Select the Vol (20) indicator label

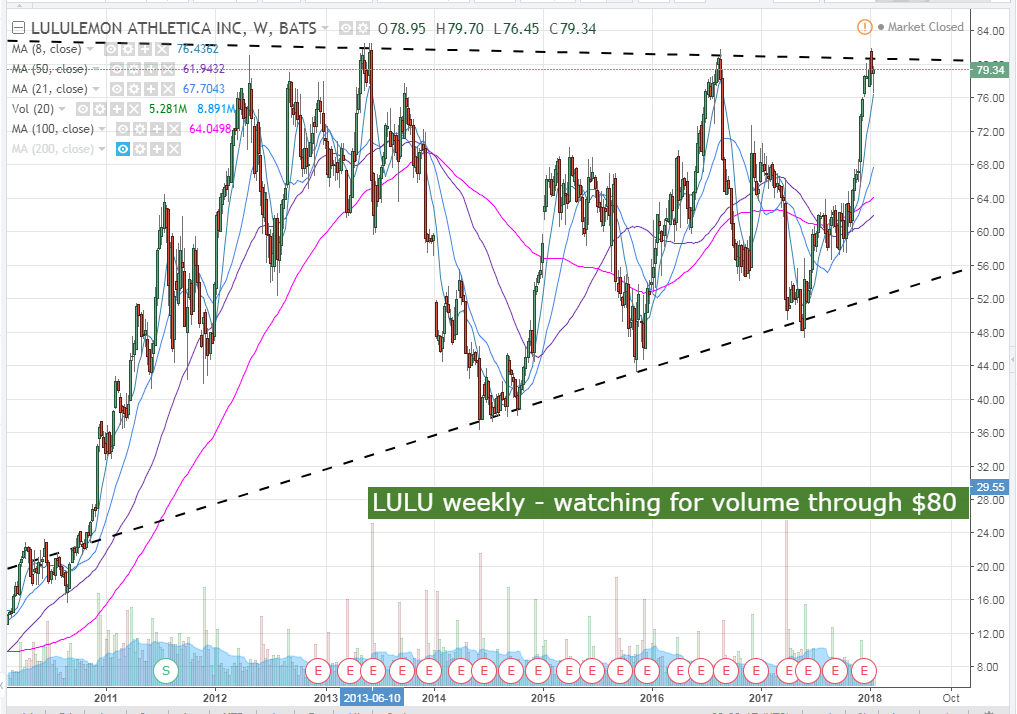point(33,109)
